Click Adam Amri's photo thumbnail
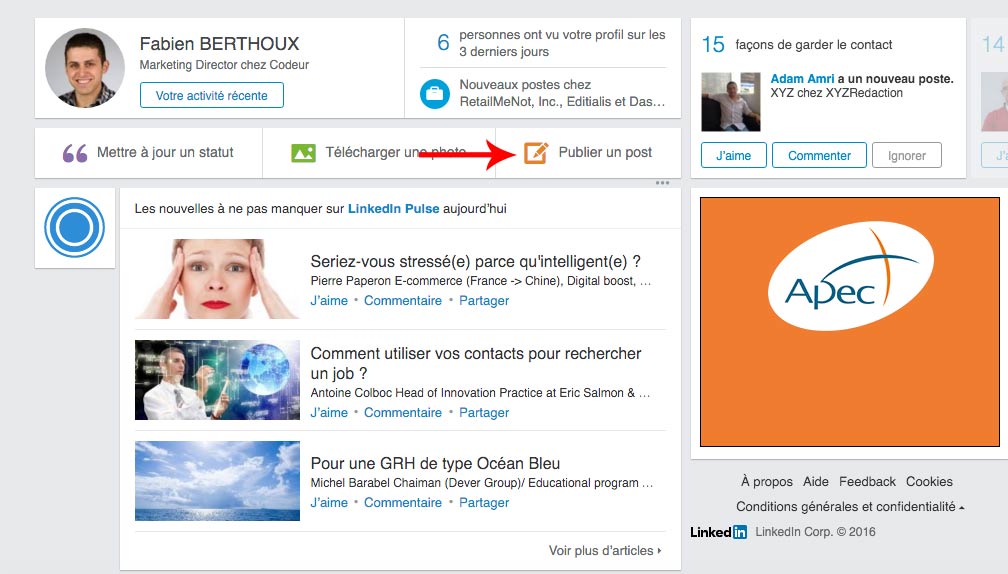Screen dimensions: 1008x574 coord(730,102)
